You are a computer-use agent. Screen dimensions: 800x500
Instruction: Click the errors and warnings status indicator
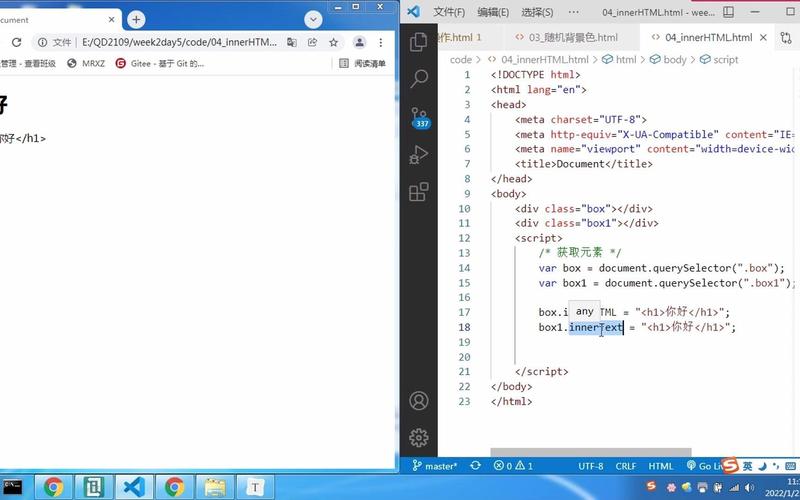point(513,466)
